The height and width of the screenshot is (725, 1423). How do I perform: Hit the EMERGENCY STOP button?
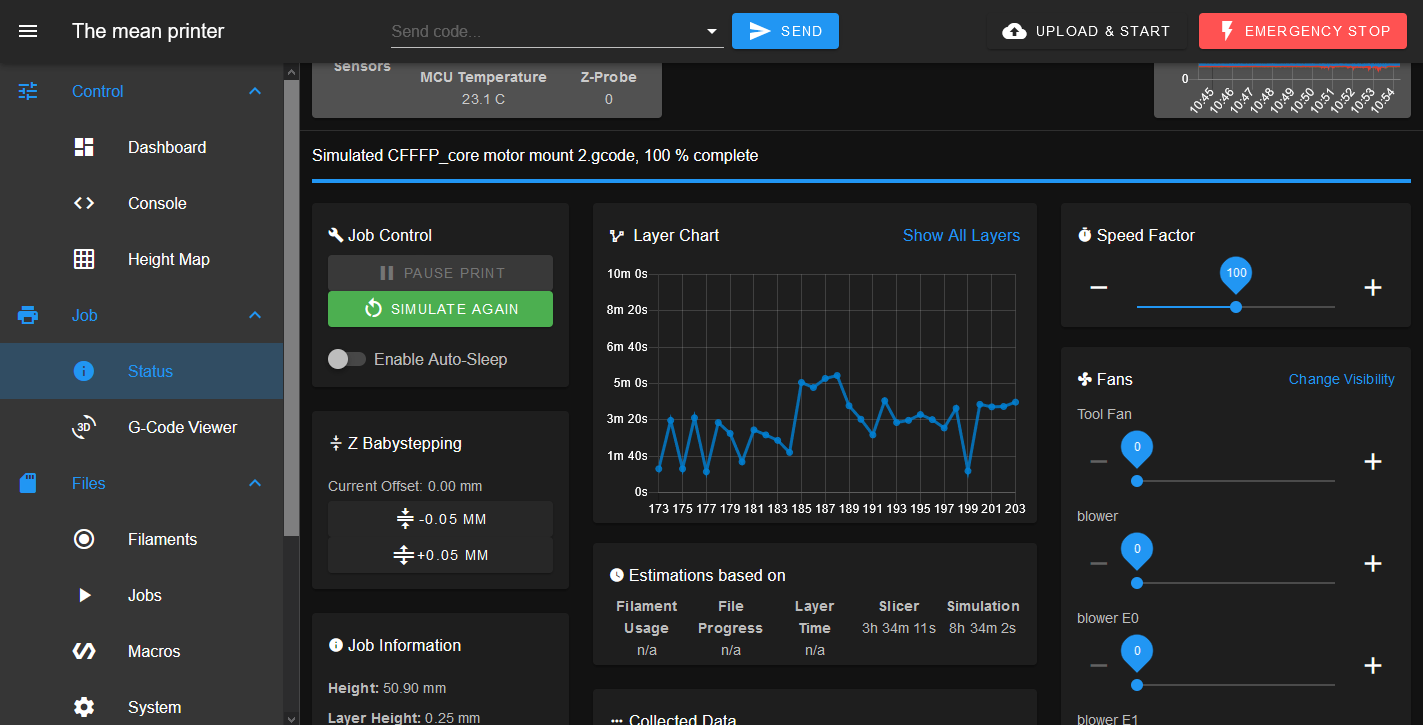click(1303, 31)
